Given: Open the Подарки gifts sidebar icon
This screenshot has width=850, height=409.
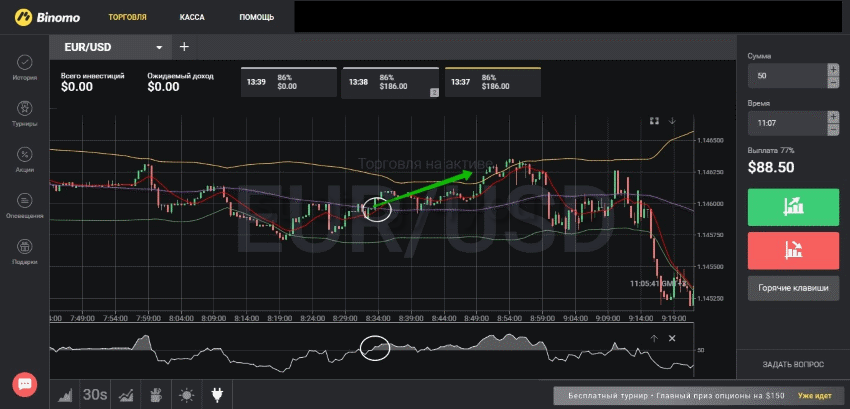Looking at the screenshot, I should coord(25,252).
